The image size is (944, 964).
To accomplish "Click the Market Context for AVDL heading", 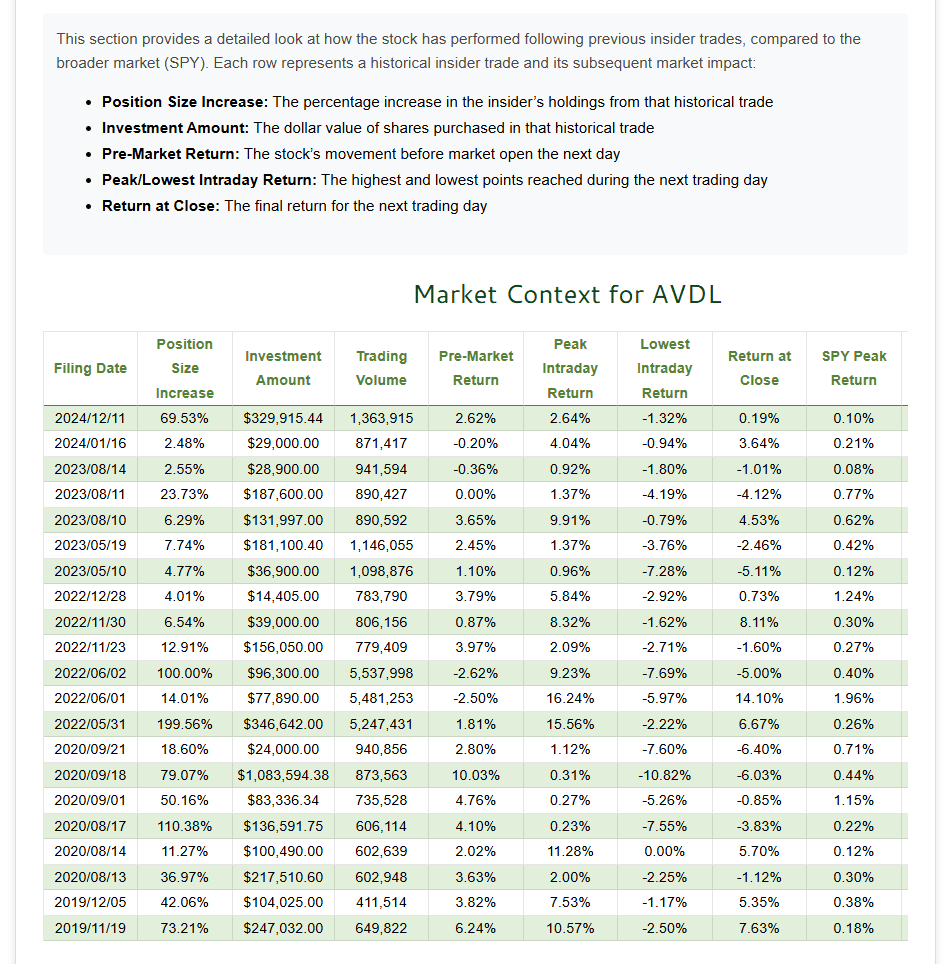I will click(x=567, y=294).
